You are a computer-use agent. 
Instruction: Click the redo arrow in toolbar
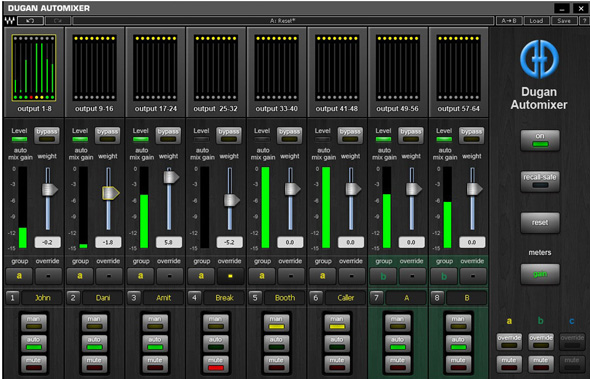coord(58,21)
